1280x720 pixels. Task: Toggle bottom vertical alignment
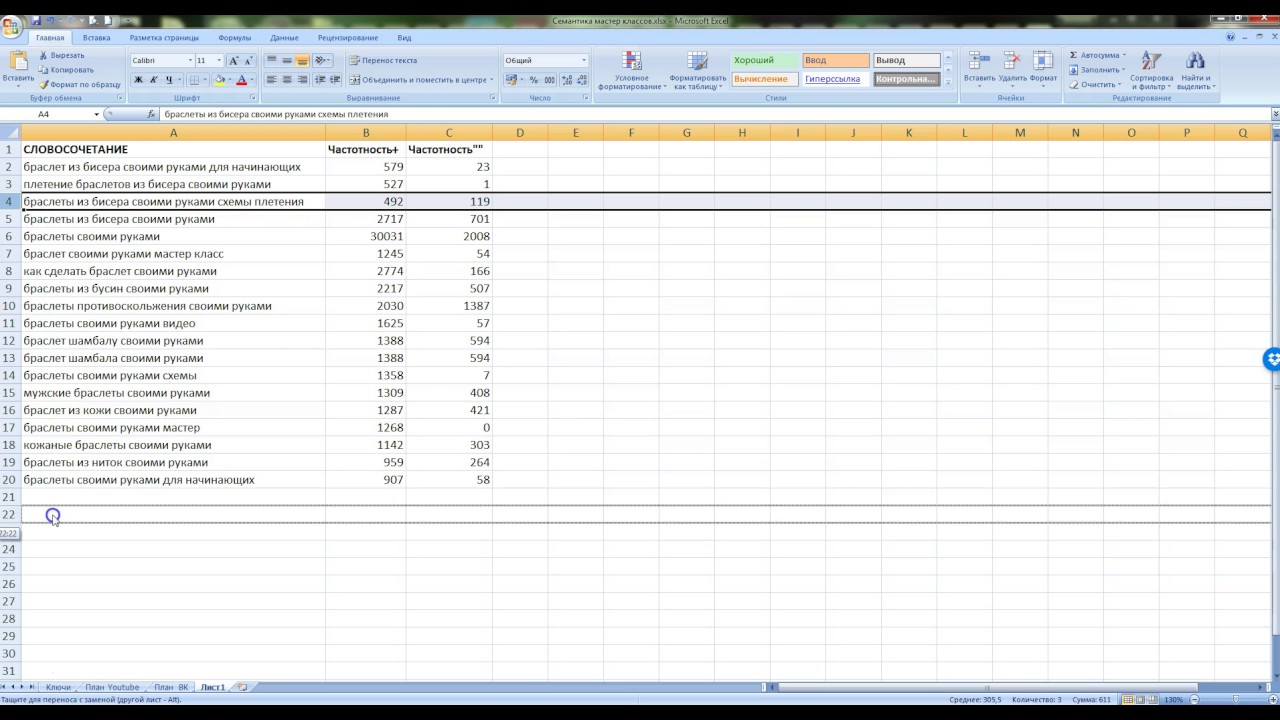(303, 61)
